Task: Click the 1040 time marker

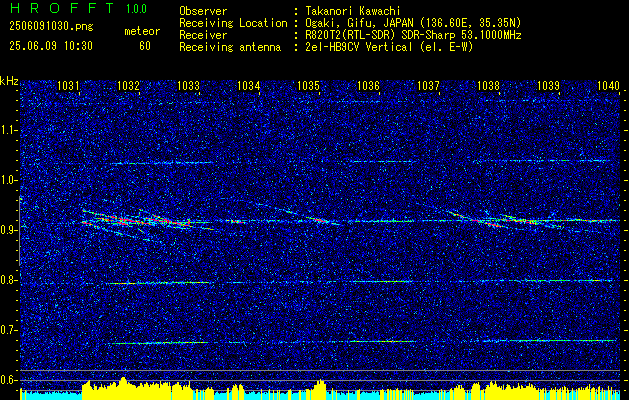Action: click(x=609, y=85)
